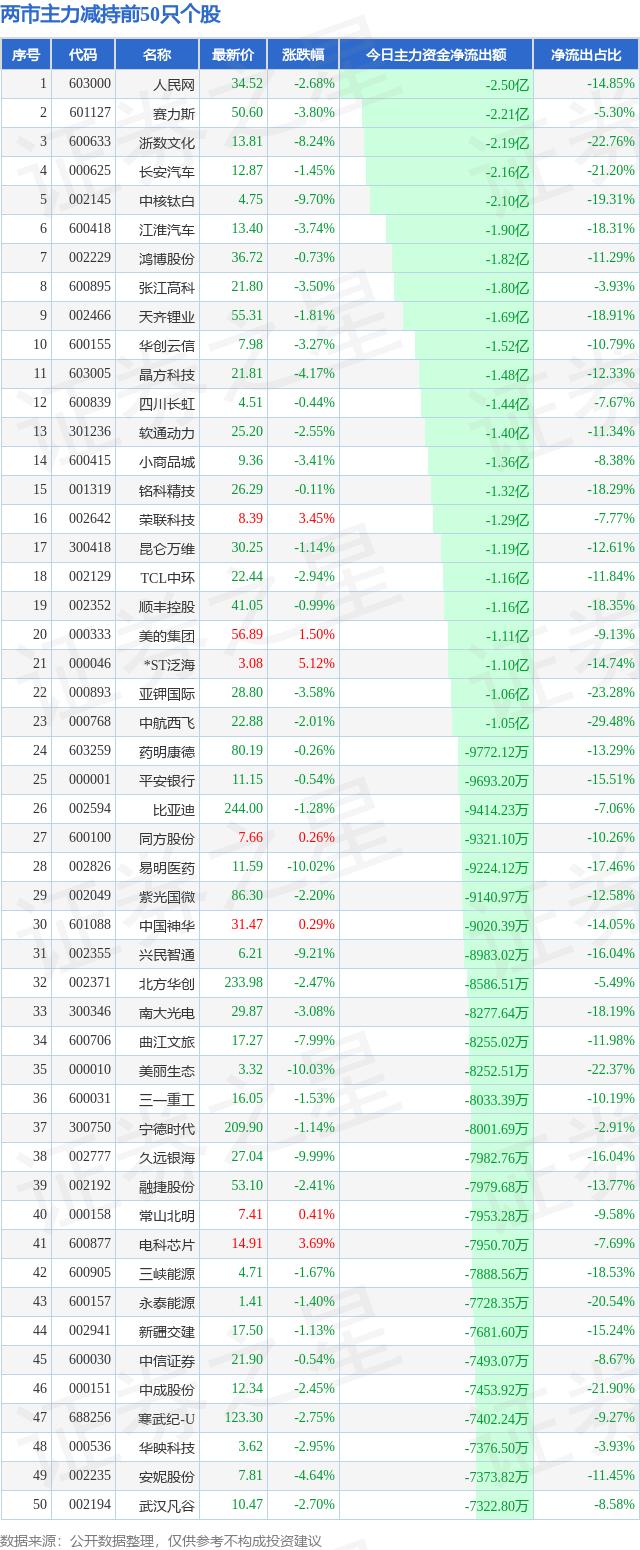Viewport: 640px width, 1550px height.
Task: Click stock name 中国神华
Action: [167, 925]
